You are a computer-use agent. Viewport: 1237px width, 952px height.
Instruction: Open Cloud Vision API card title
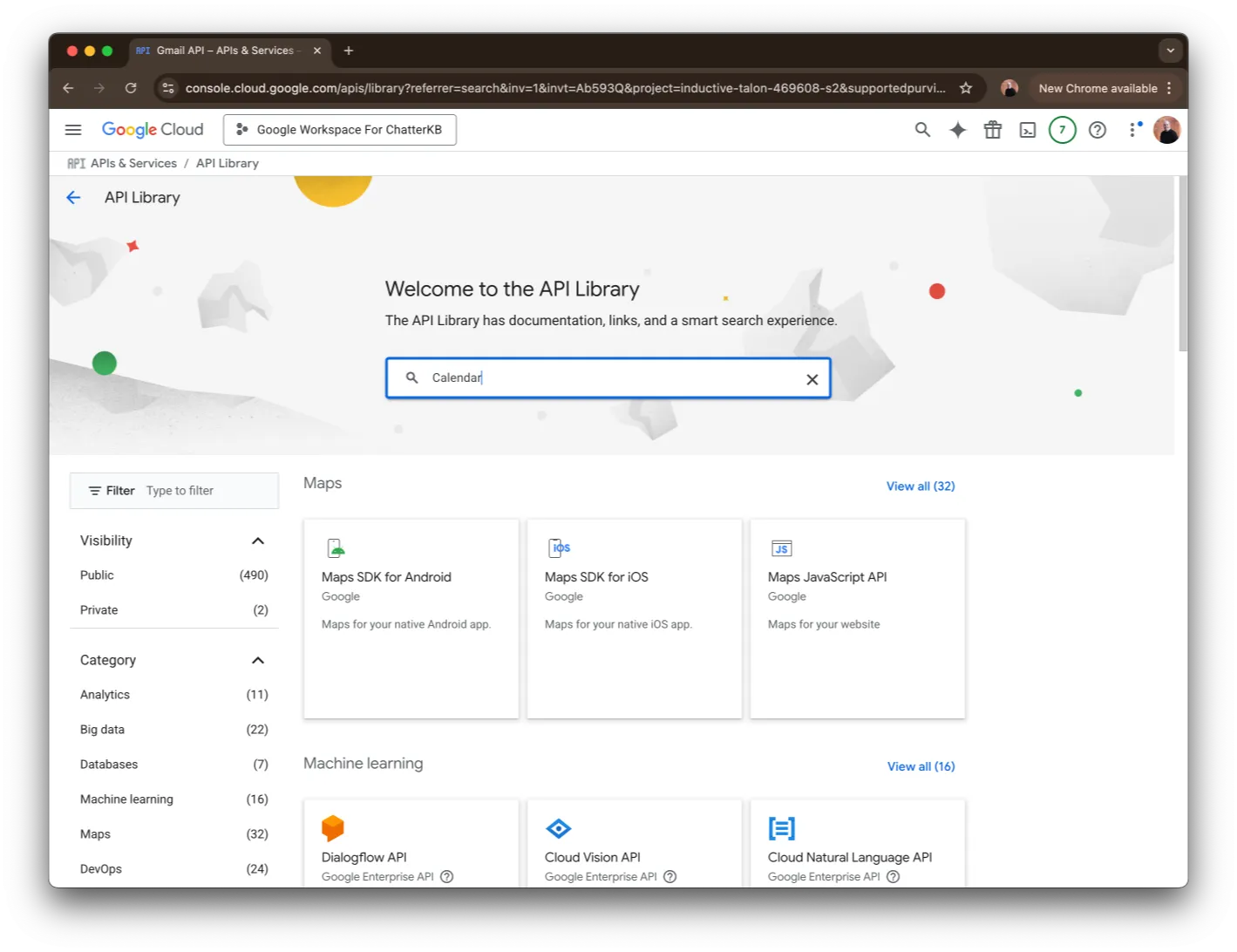pos(593,858)
